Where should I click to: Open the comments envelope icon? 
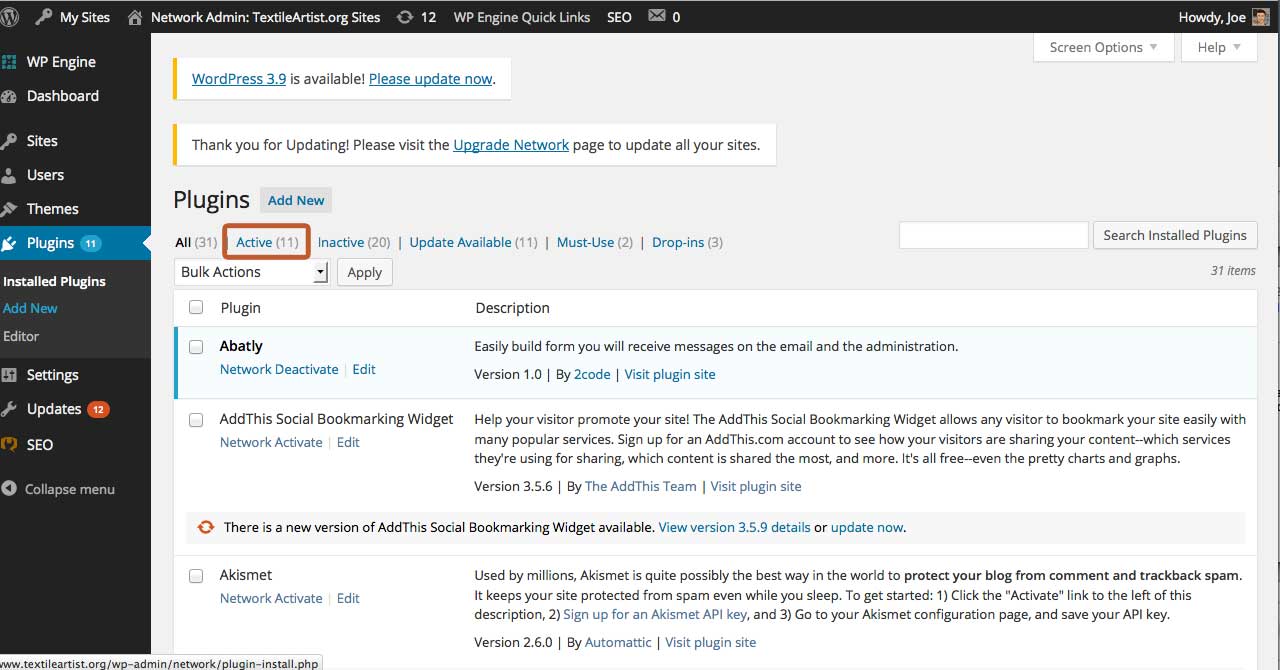click(656, 16)
